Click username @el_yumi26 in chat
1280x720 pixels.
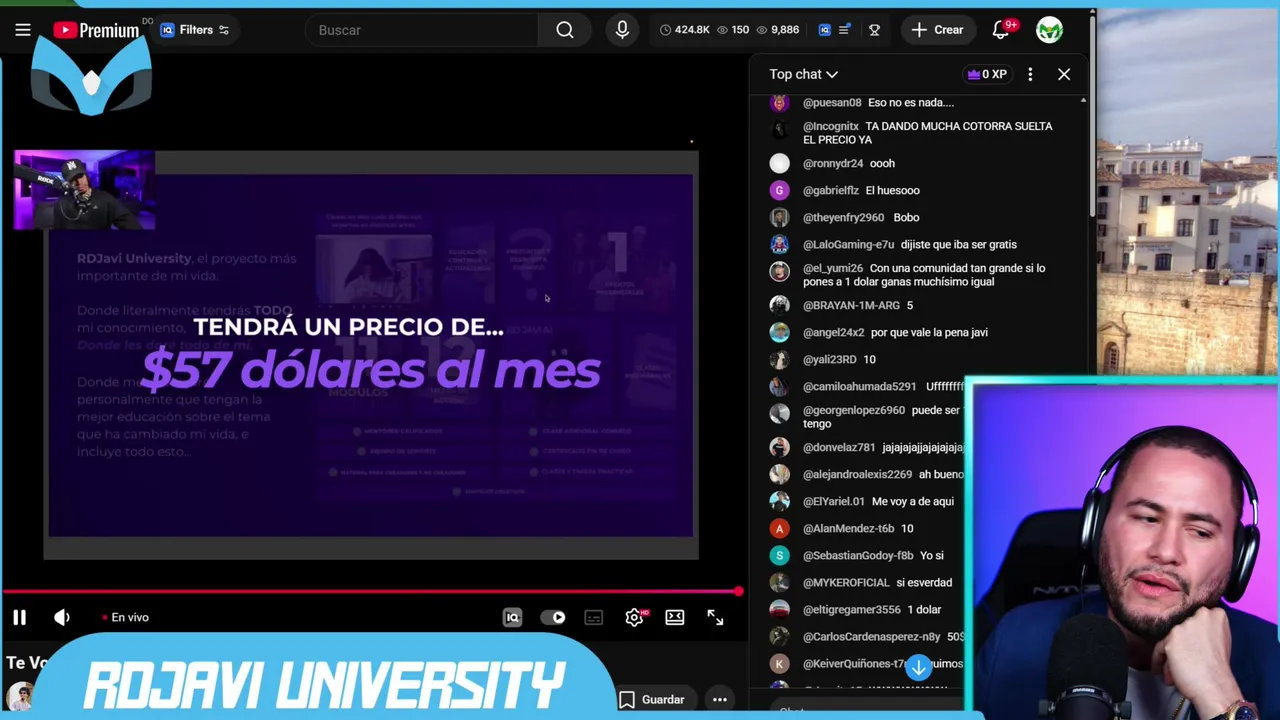pyautogui.click(x=832, y=268)
